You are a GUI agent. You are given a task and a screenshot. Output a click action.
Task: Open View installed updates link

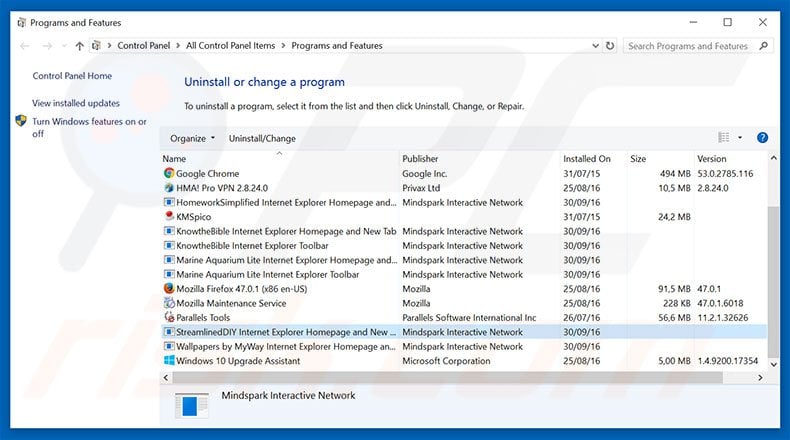point(76,103)
